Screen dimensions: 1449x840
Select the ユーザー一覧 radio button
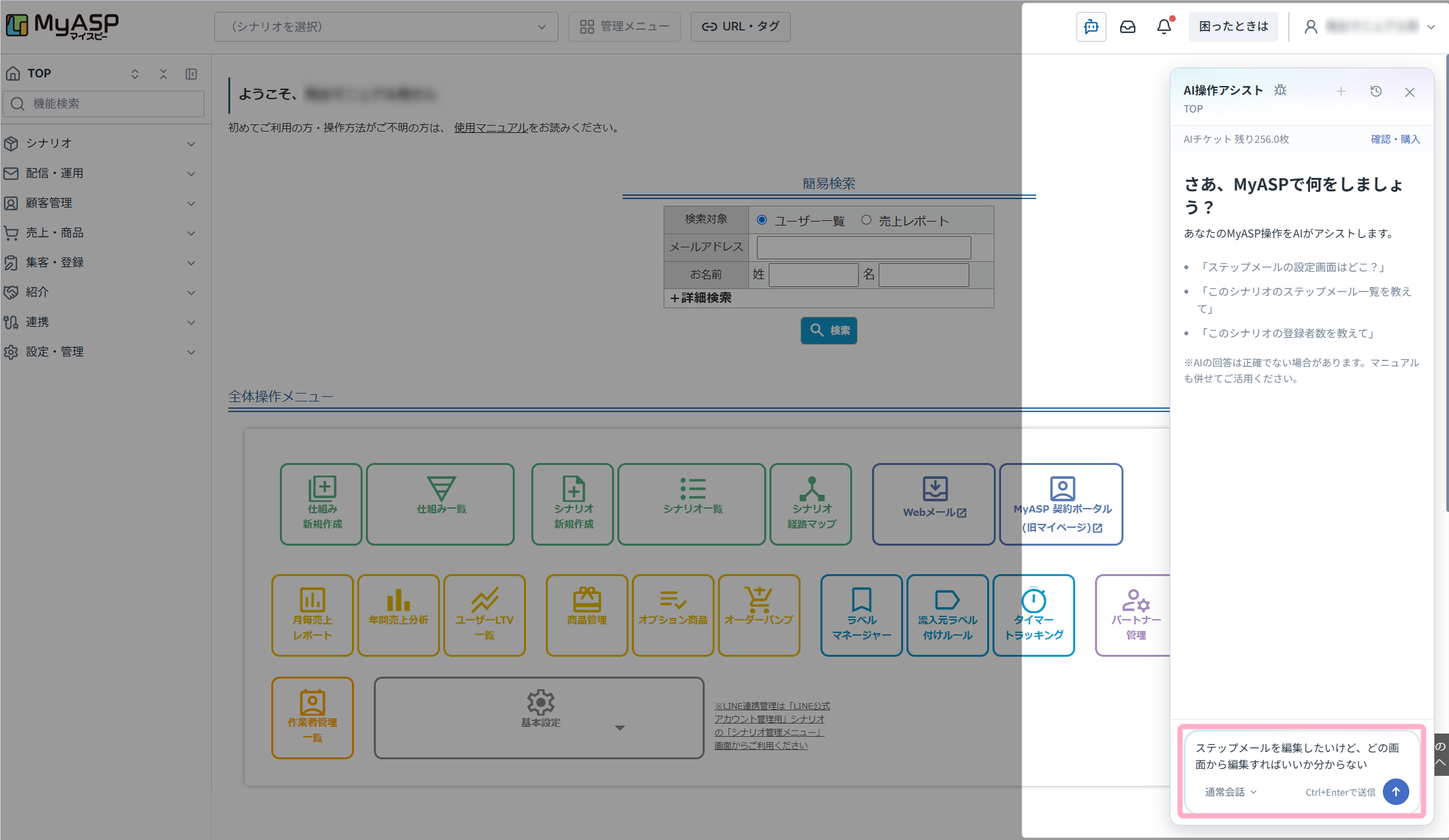(762, 220)
